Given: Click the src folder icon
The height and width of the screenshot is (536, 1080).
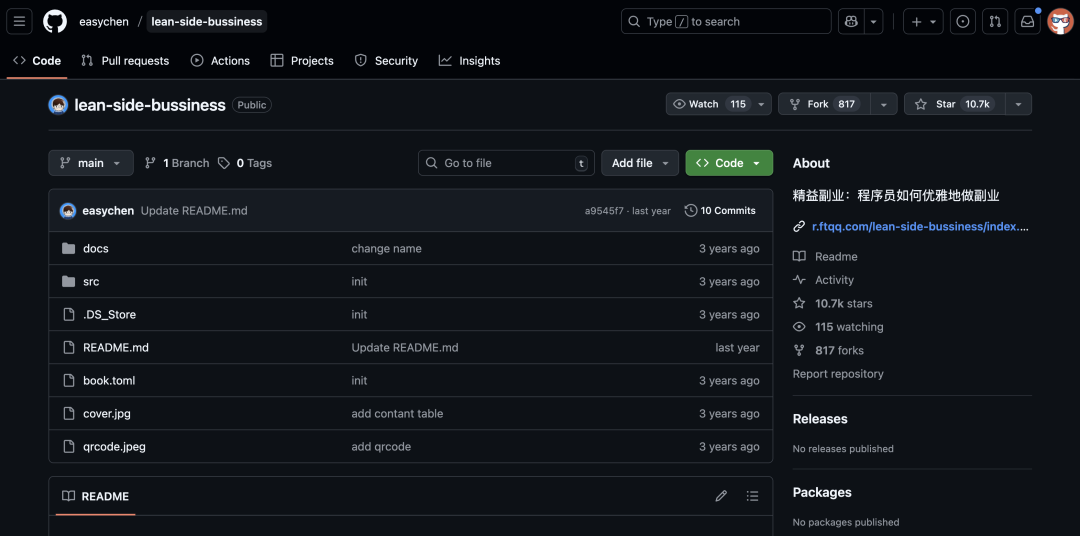Looking at the screenshot, I should (68, 281).
